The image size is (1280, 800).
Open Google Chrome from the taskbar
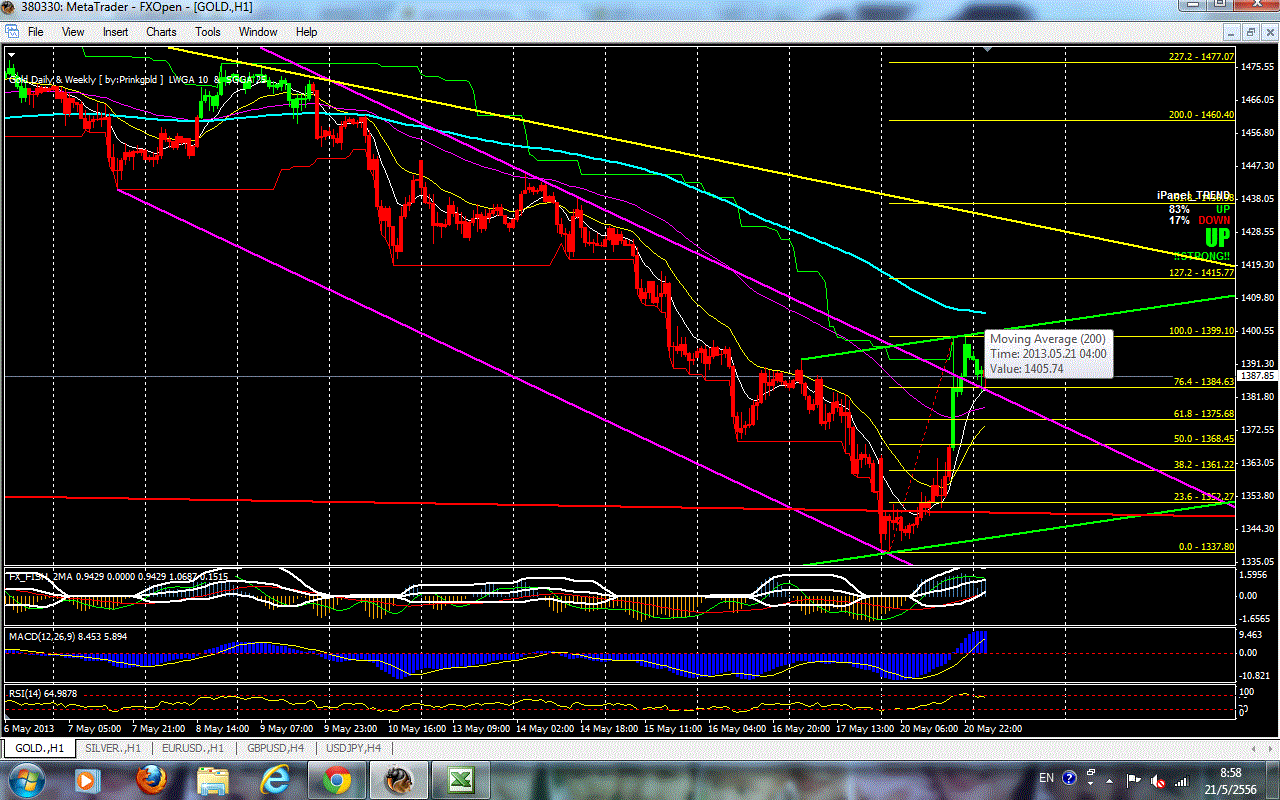[336, 779]
